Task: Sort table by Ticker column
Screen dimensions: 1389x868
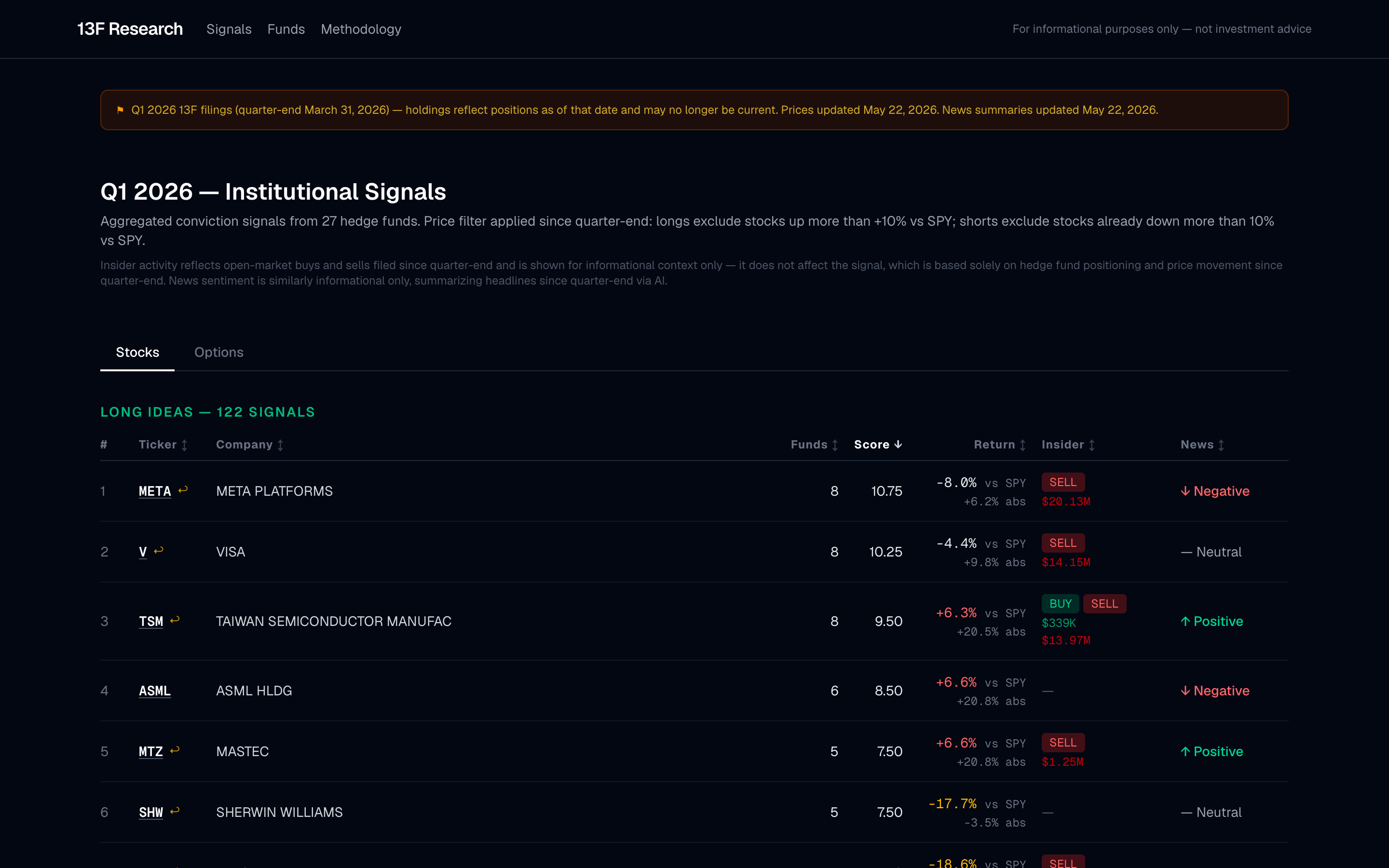Action: tap(163, 445)
